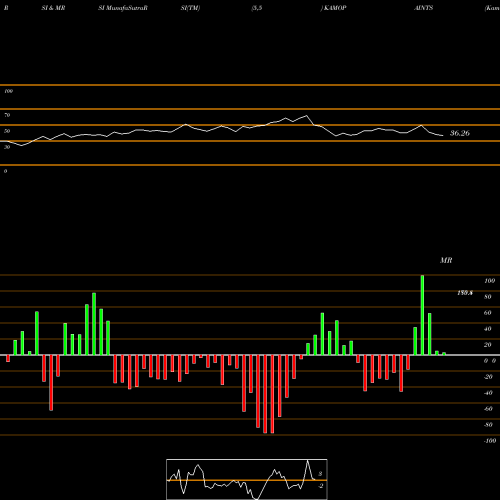Screen dimensions: 500x500
Task: Click the RSI axis label 50
Action: tap(7, 131)
